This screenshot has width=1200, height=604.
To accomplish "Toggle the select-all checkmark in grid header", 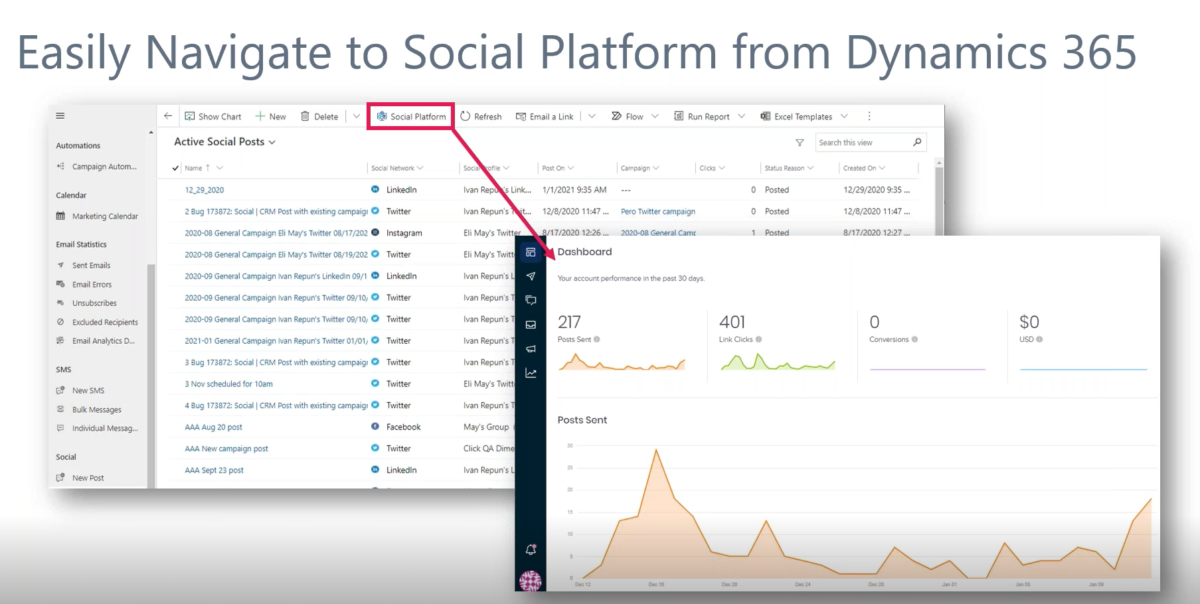I will (x=176, y=168).
